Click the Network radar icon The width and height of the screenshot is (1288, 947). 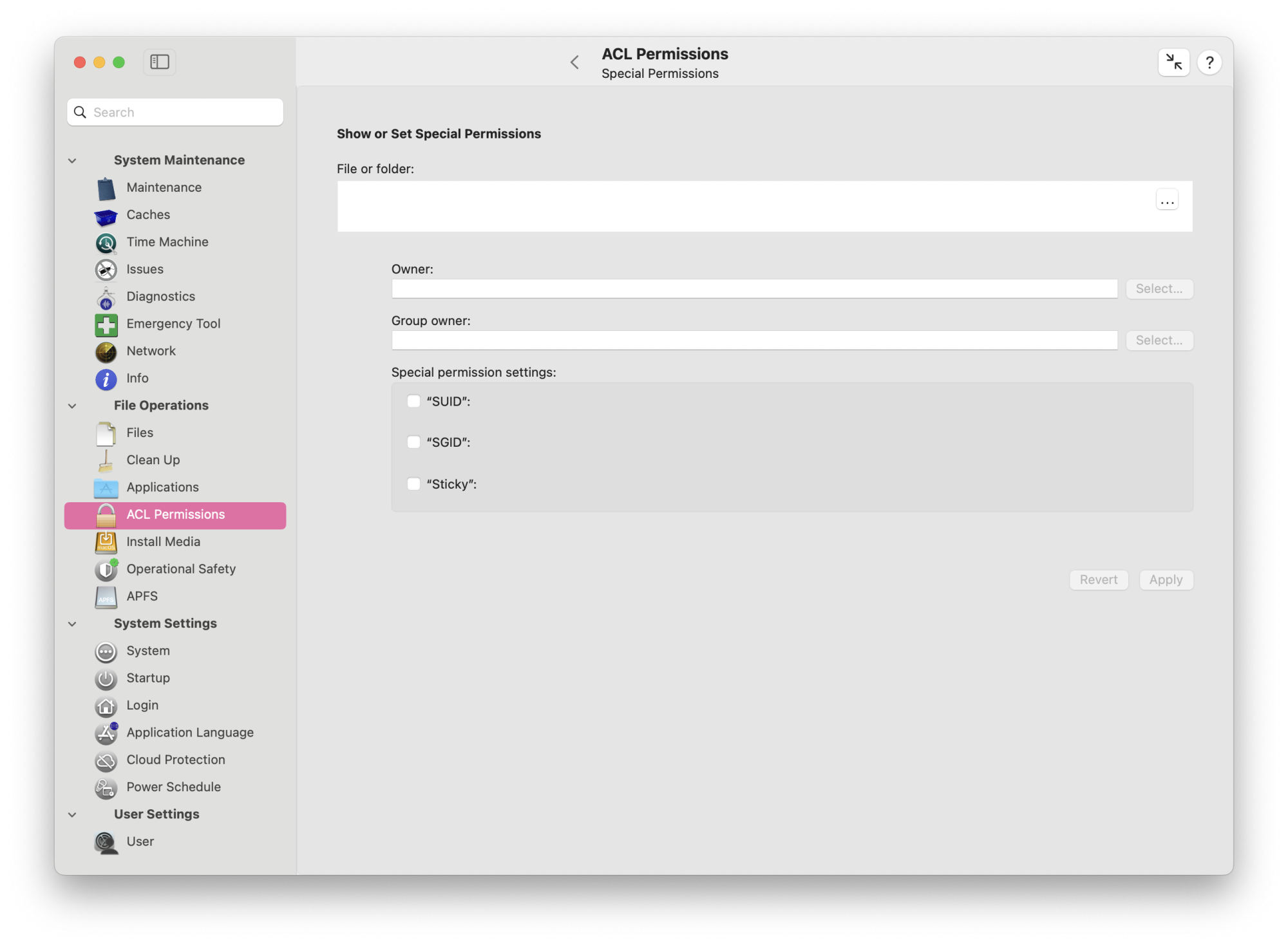tap(106, 352)
